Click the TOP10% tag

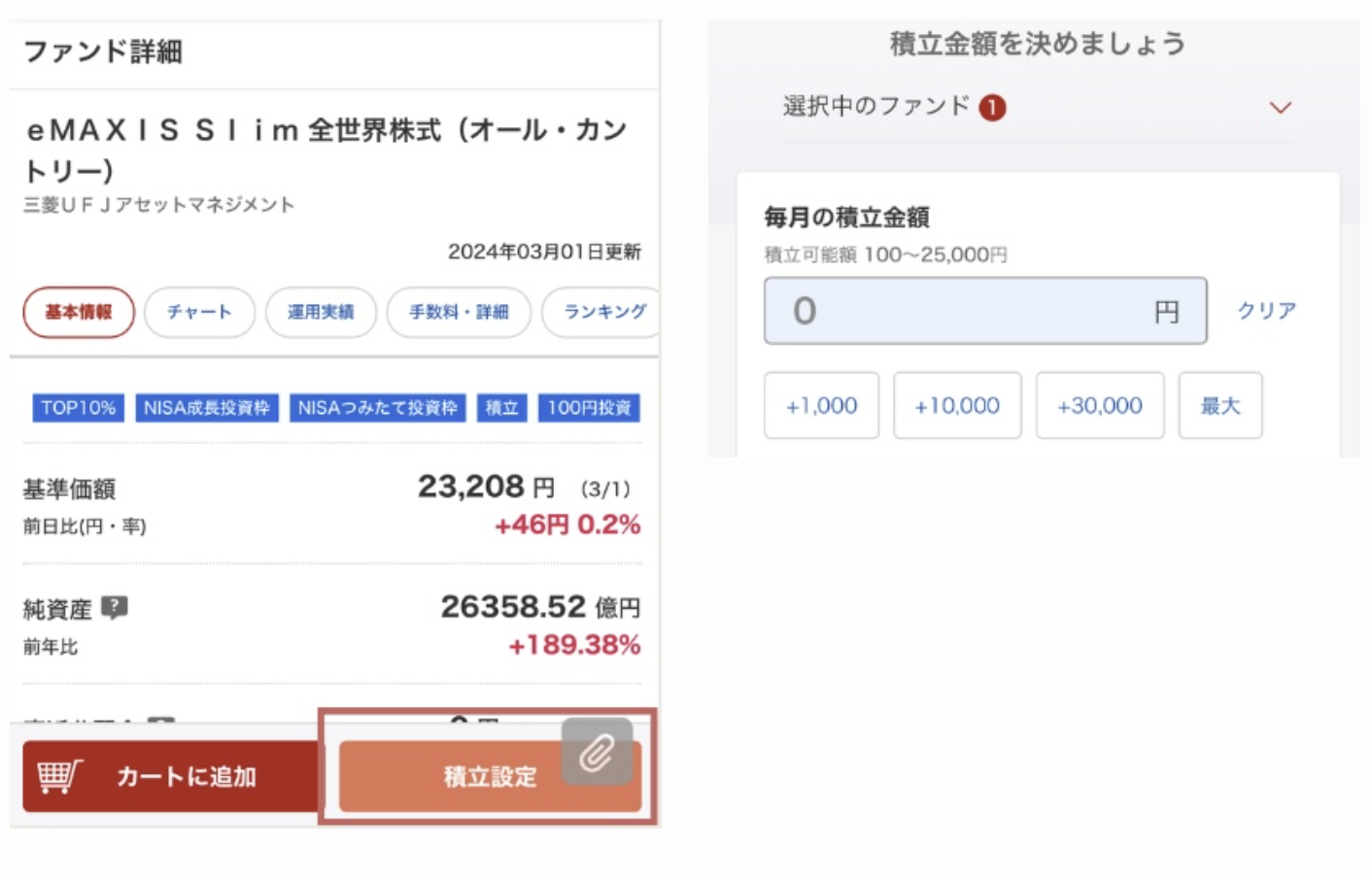click(79, 408)
